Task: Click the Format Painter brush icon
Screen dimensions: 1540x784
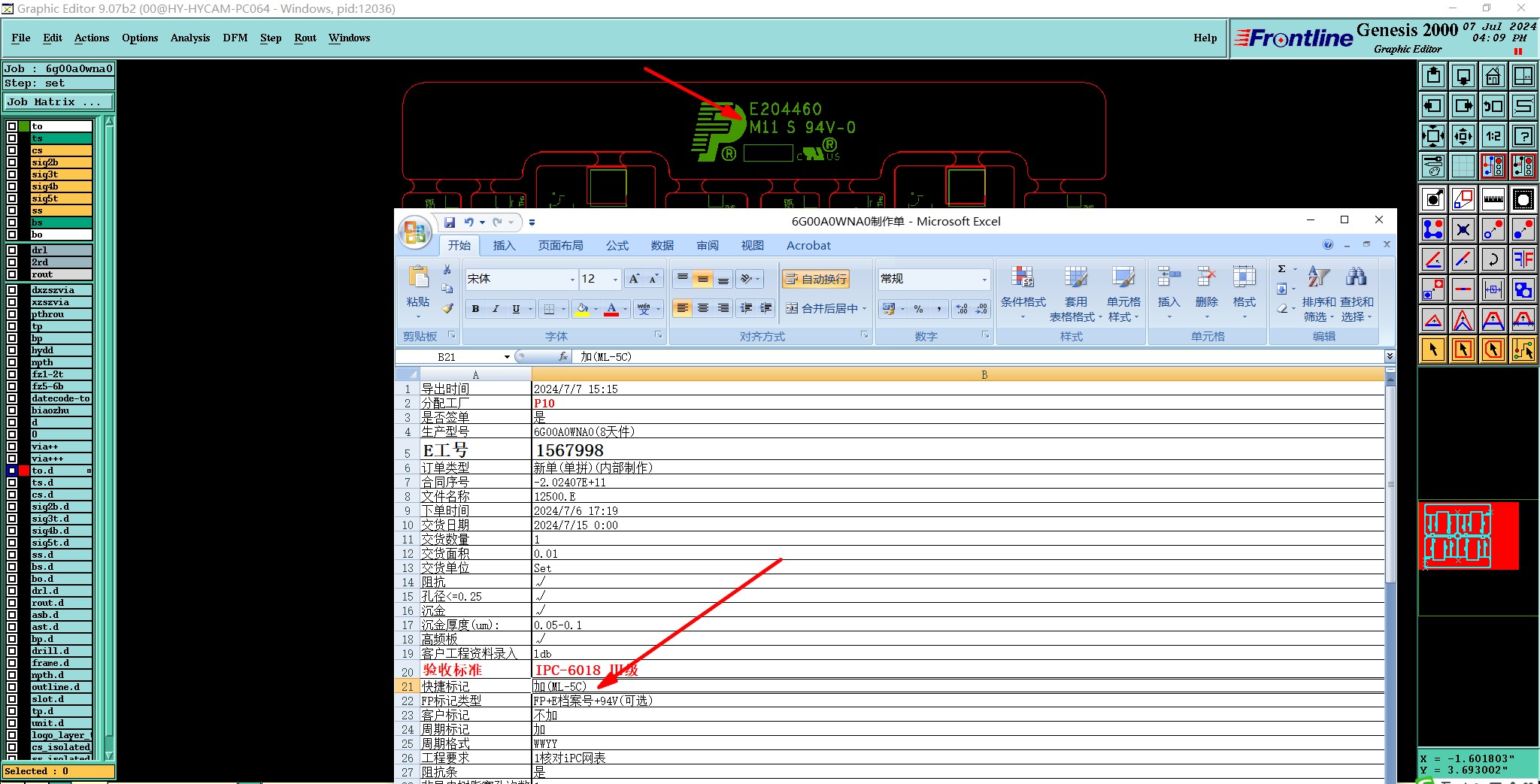Action: (x=447, y=308)
